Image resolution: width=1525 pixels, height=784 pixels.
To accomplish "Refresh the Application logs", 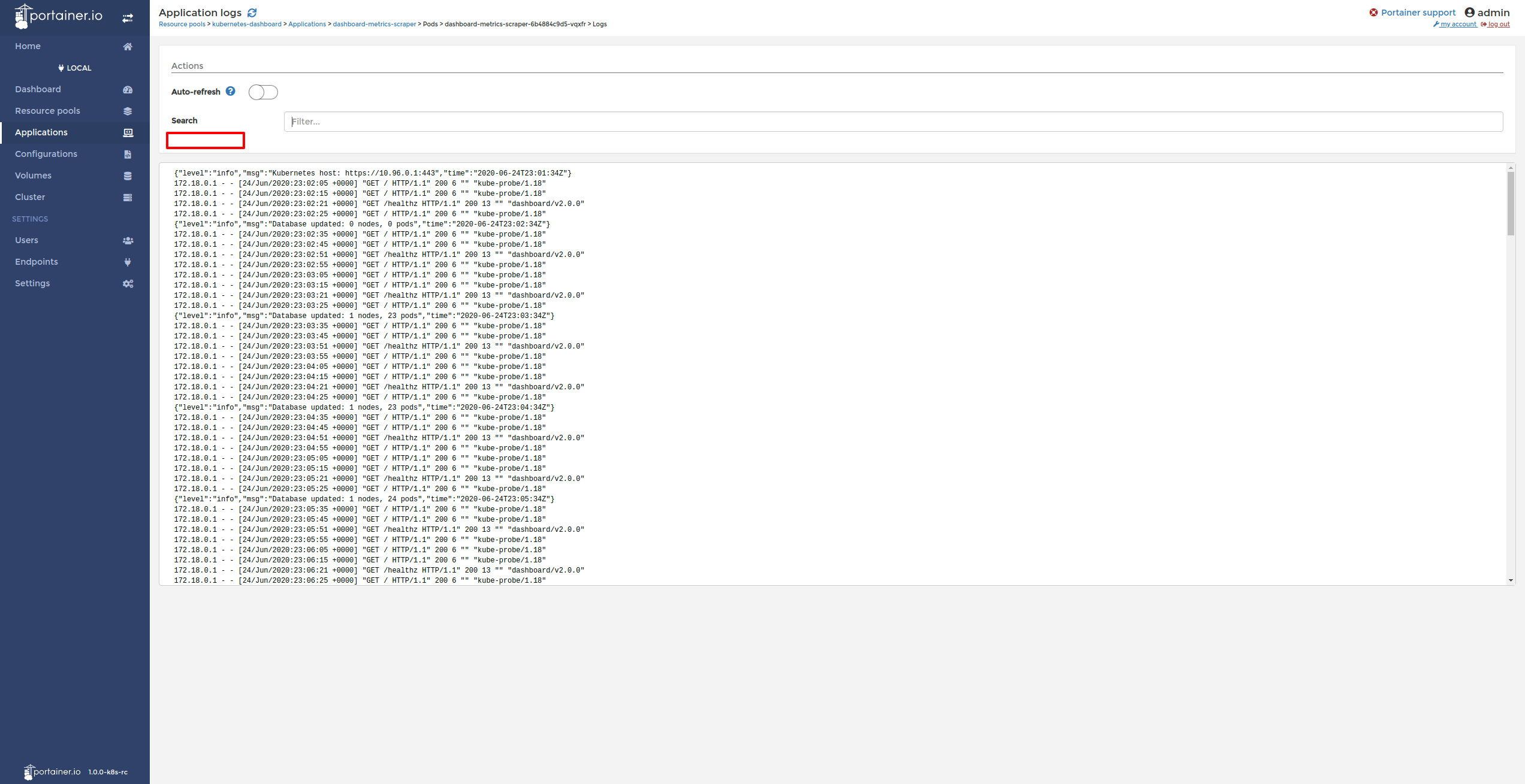I will point(252,12).
